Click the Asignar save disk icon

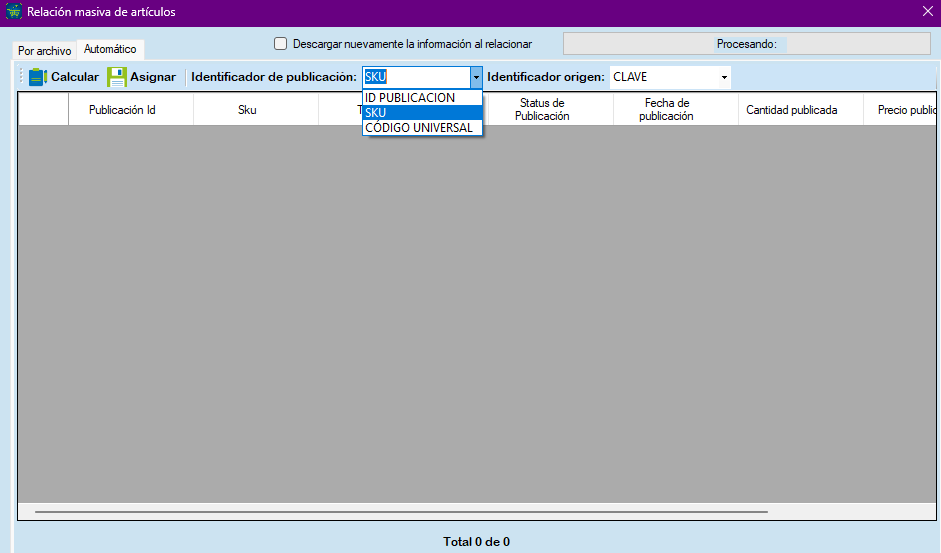pyautogui.click(x=117, y=77)
